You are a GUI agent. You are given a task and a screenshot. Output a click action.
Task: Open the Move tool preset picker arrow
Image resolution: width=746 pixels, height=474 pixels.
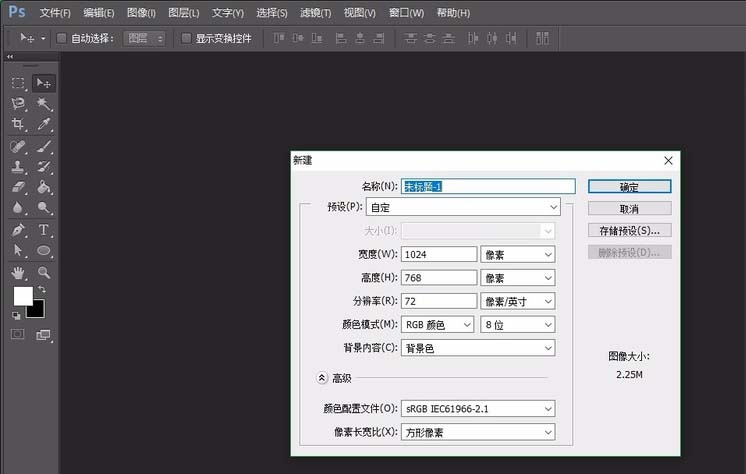(43, 38)
